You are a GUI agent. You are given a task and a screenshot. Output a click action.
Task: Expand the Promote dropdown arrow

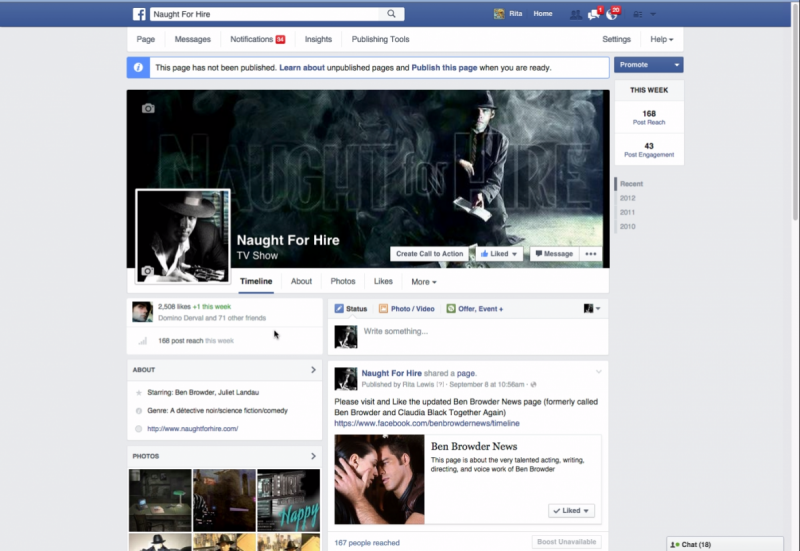pyautogui.click(x=677, y=65)
